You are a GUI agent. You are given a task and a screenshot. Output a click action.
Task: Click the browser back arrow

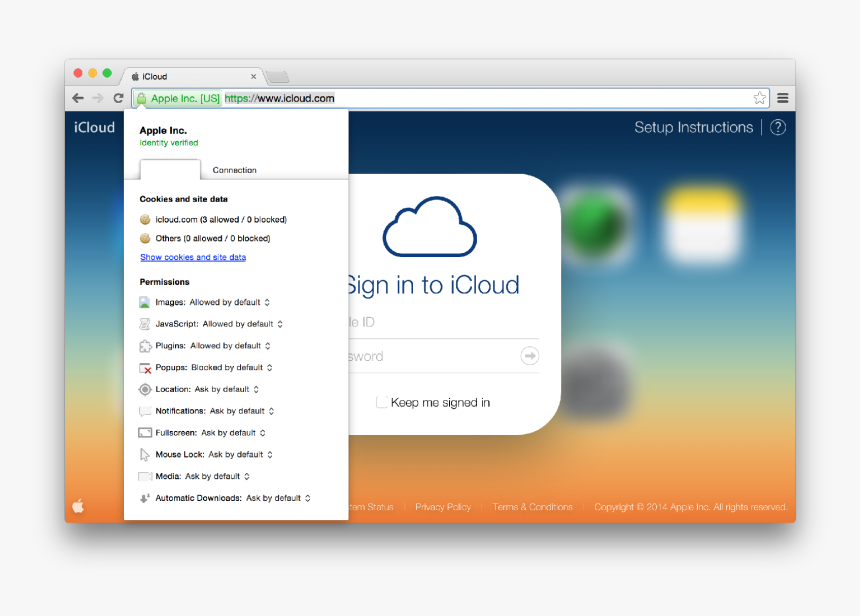[x=78, y=98]
